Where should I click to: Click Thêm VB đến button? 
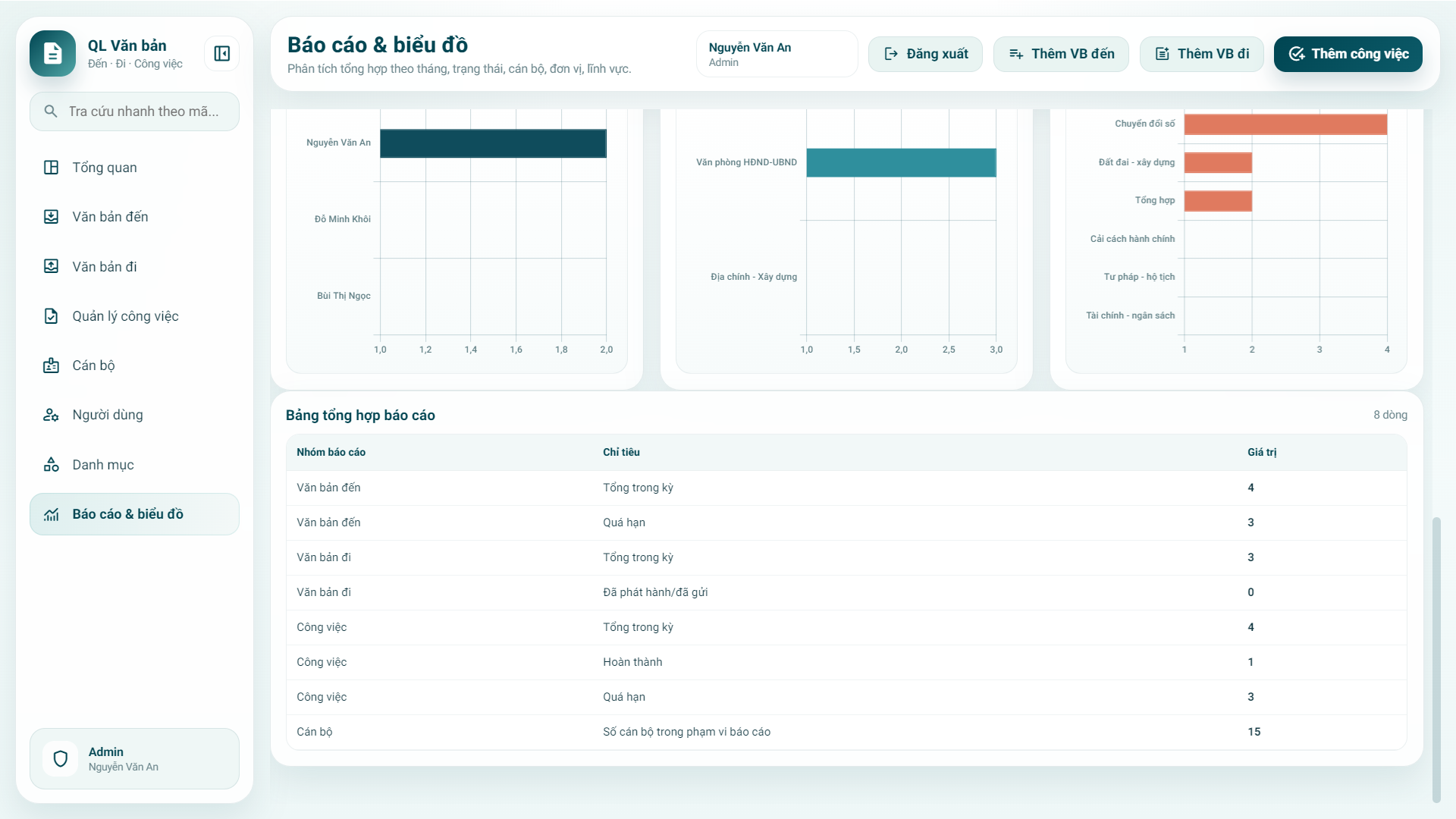(x=1061, y=54)
